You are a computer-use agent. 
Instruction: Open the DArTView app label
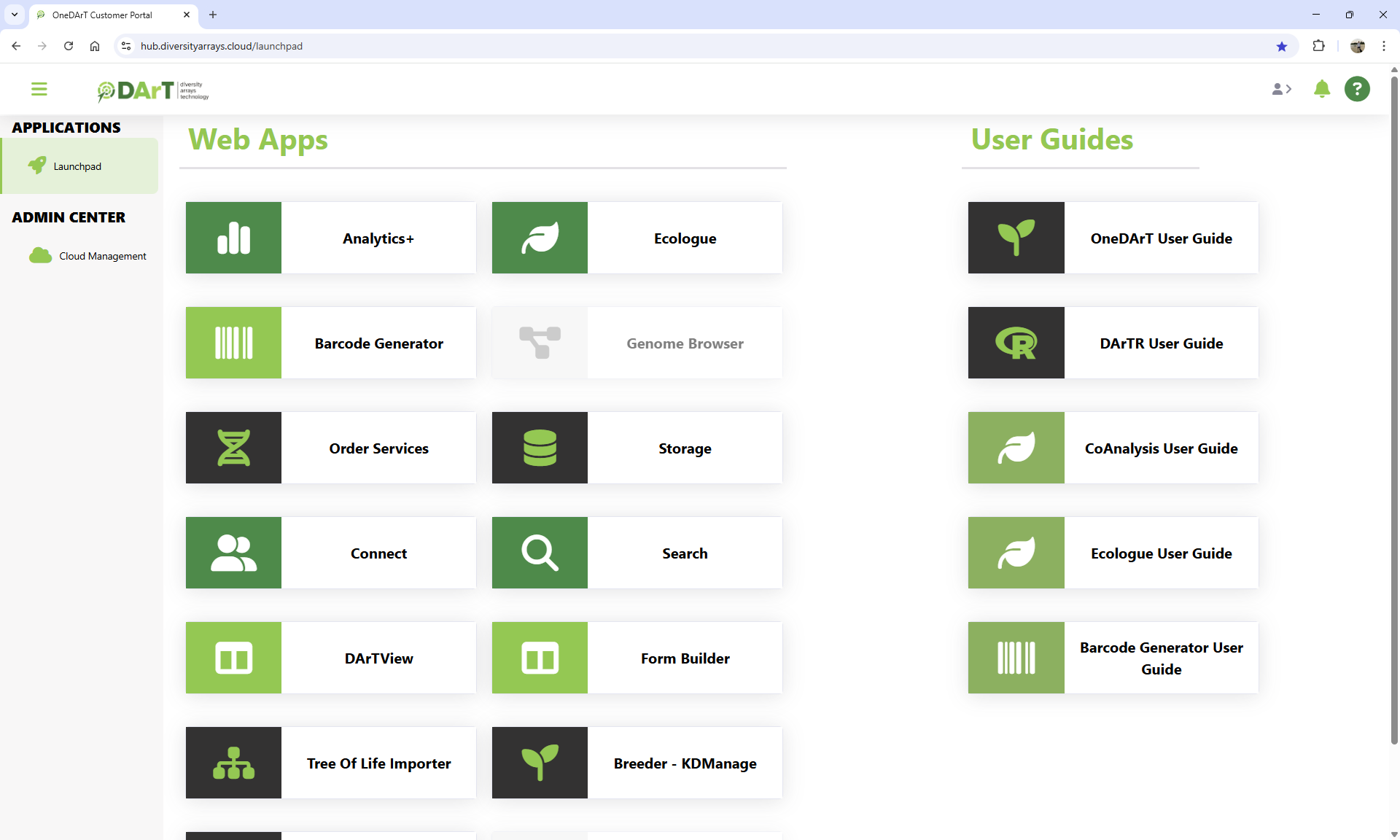click(378, 658)
